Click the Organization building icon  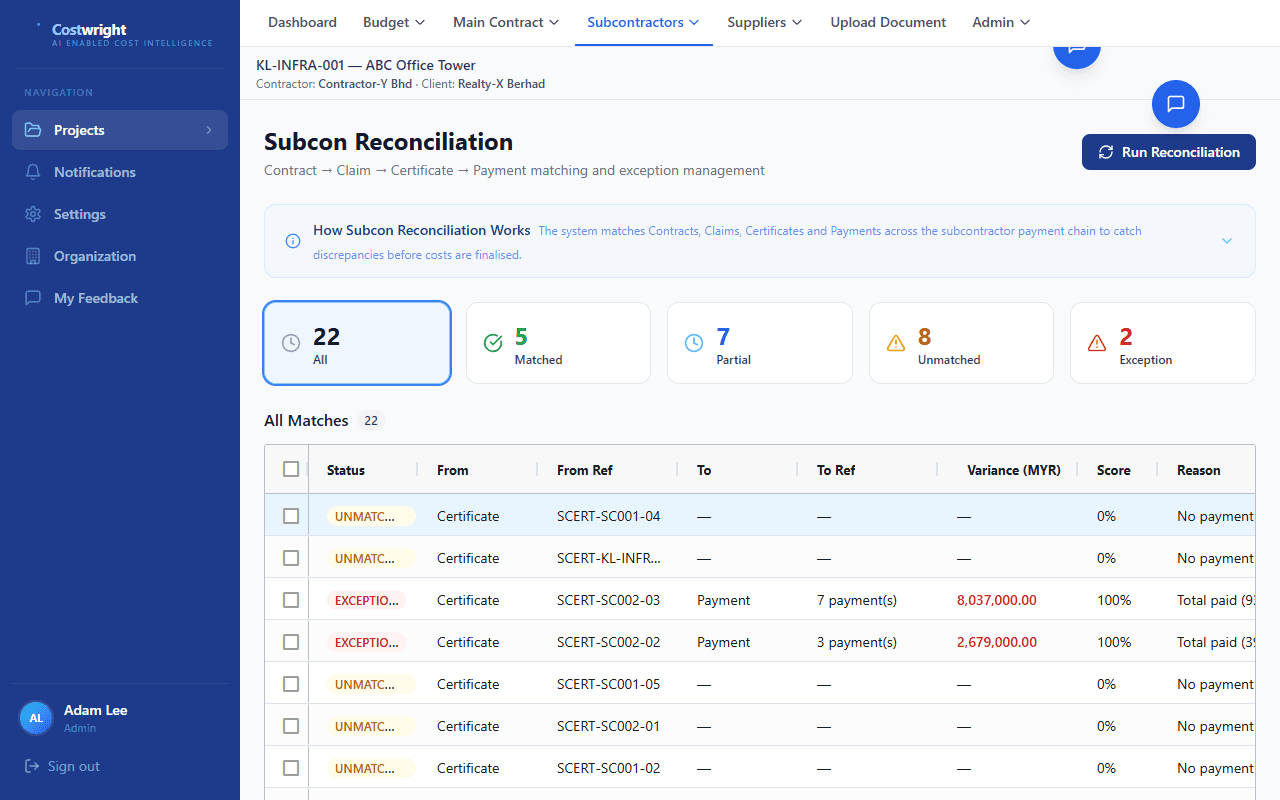(33, 256)
